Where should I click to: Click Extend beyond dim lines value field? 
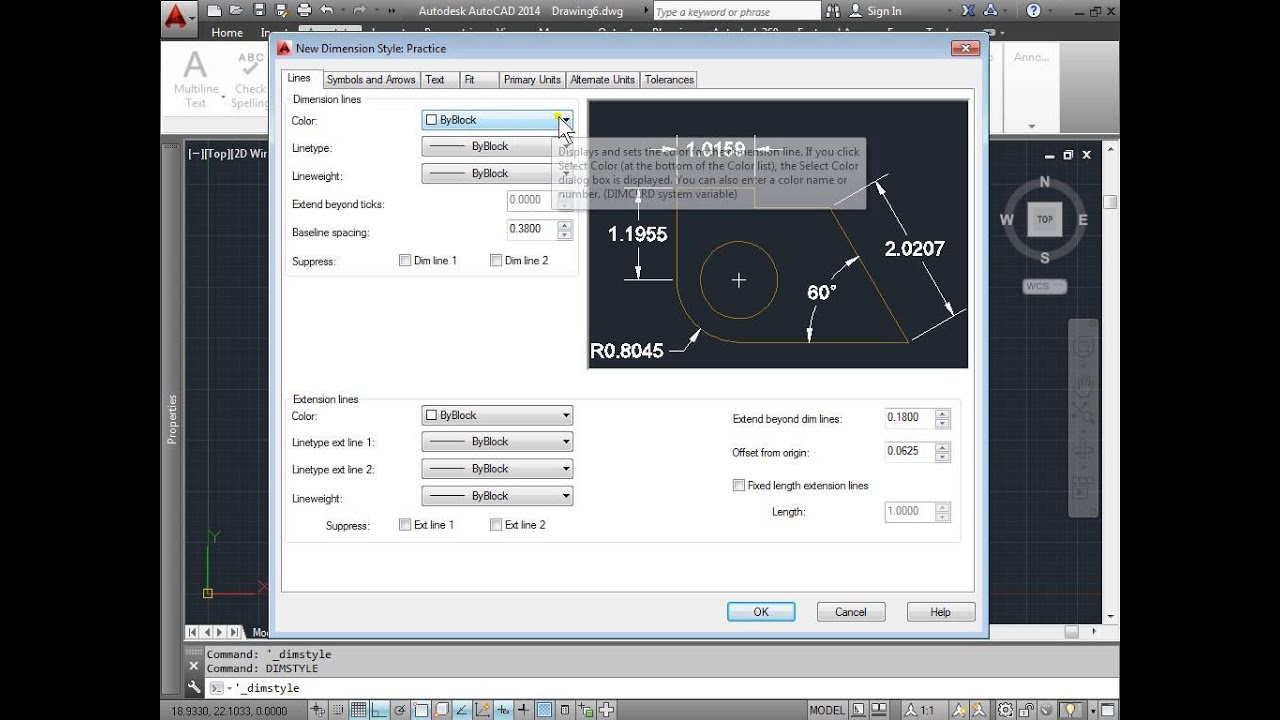[909, 418]
